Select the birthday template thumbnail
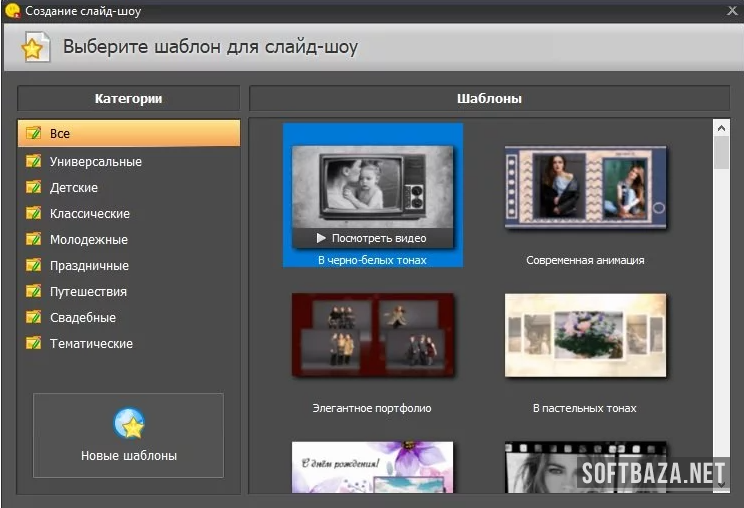This screenshot has width=744, height=508. click(372, 468)
